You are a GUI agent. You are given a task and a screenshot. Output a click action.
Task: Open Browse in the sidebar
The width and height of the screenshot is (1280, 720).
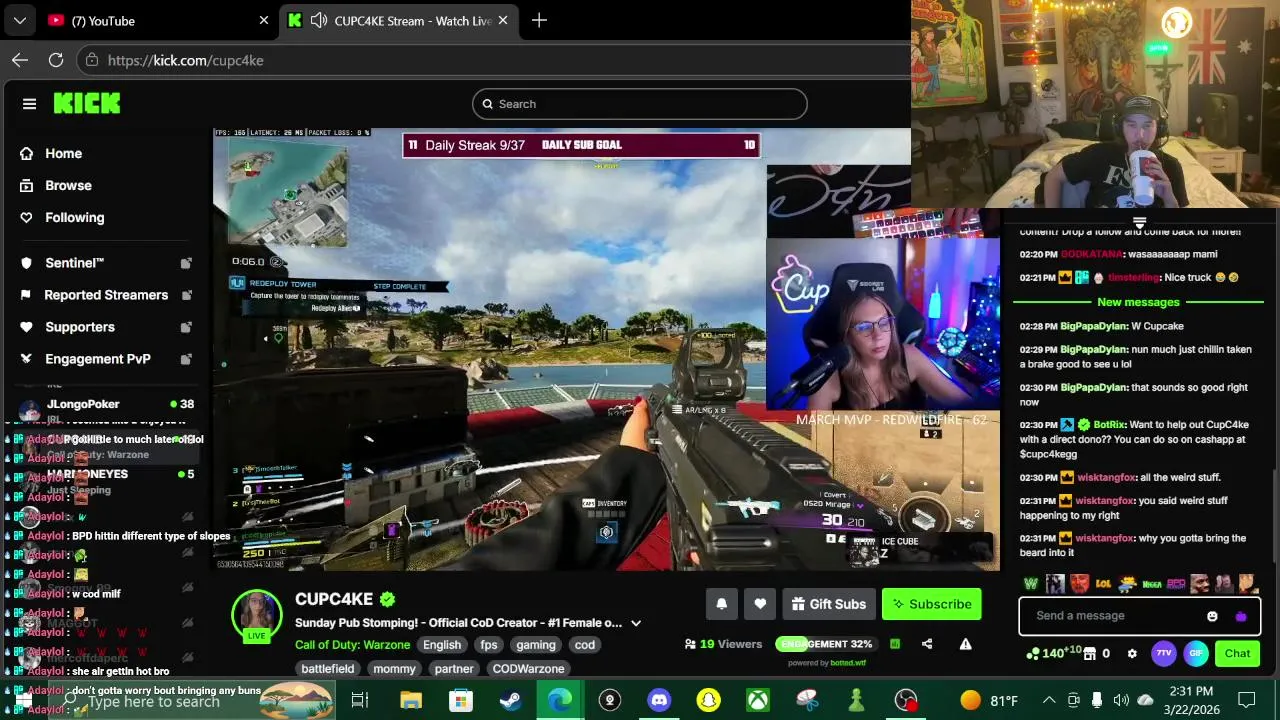pos(68,185)
